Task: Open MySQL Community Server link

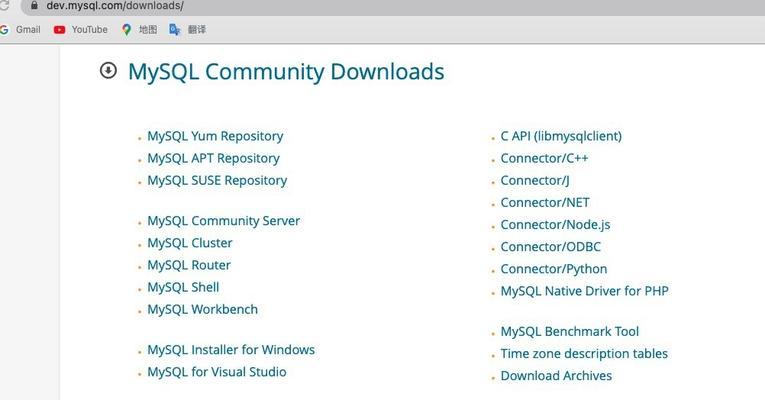Action: click(223, 220)
